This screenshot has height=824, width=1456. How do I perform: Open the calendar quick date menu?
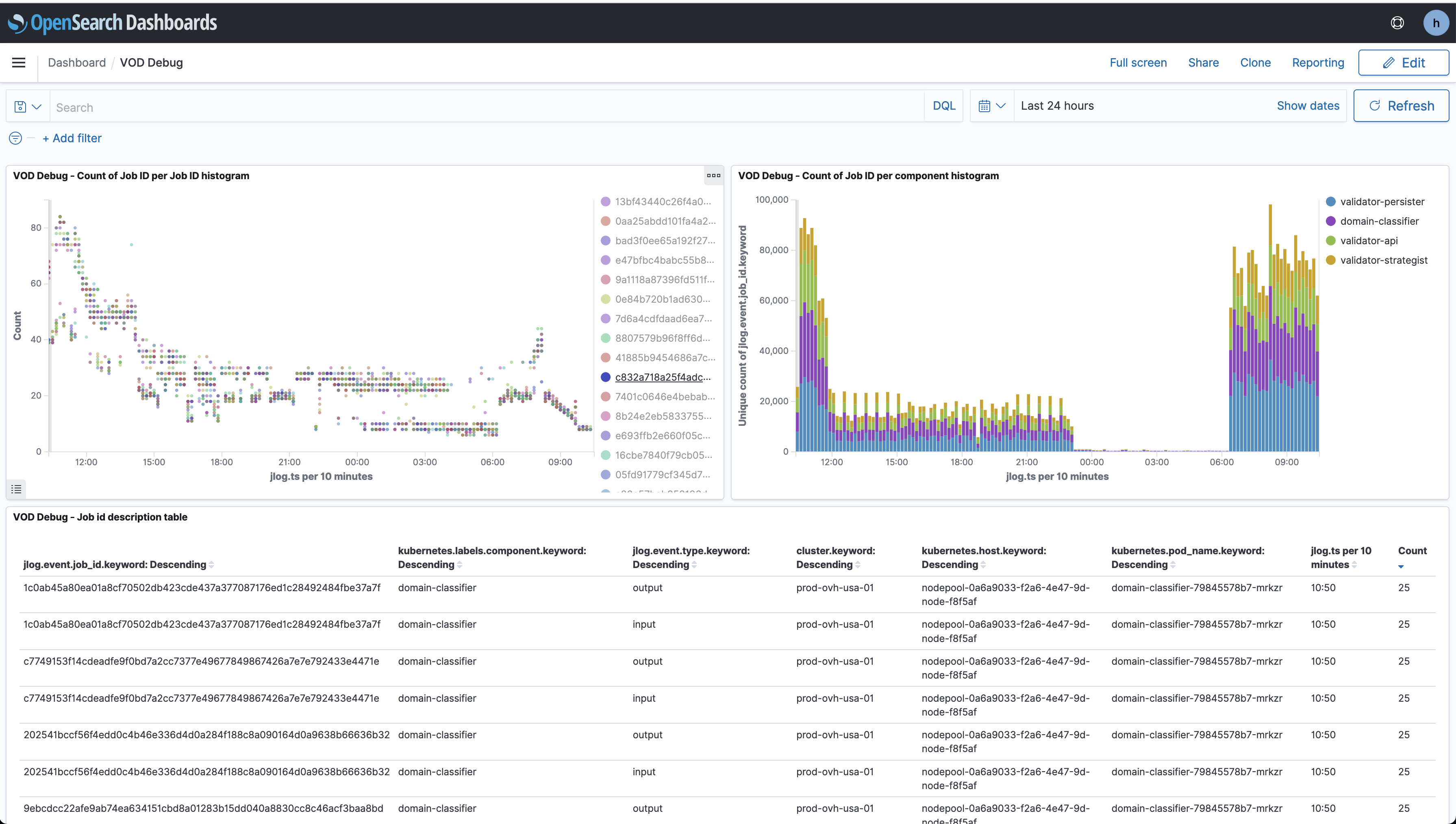pos(992,106)
